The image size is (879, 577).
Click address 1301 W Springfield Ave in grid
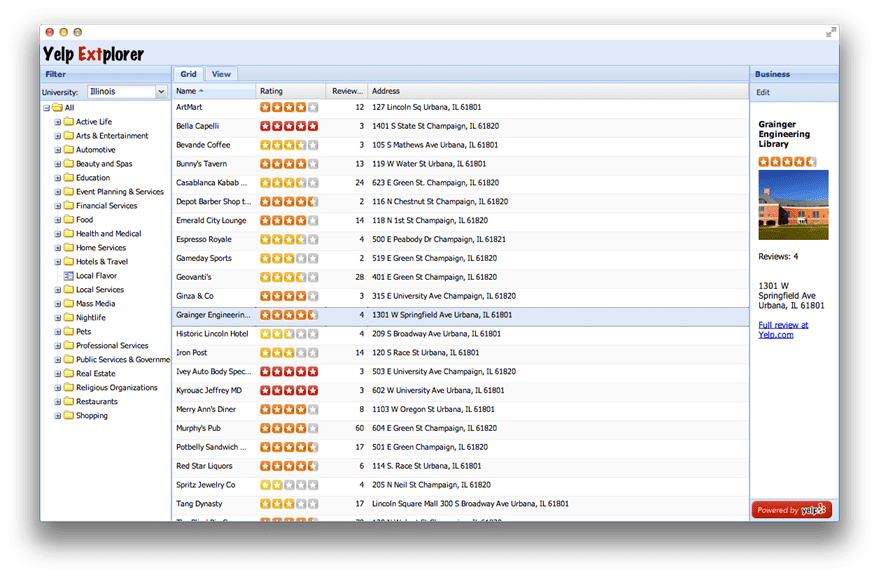pos(442,315)
